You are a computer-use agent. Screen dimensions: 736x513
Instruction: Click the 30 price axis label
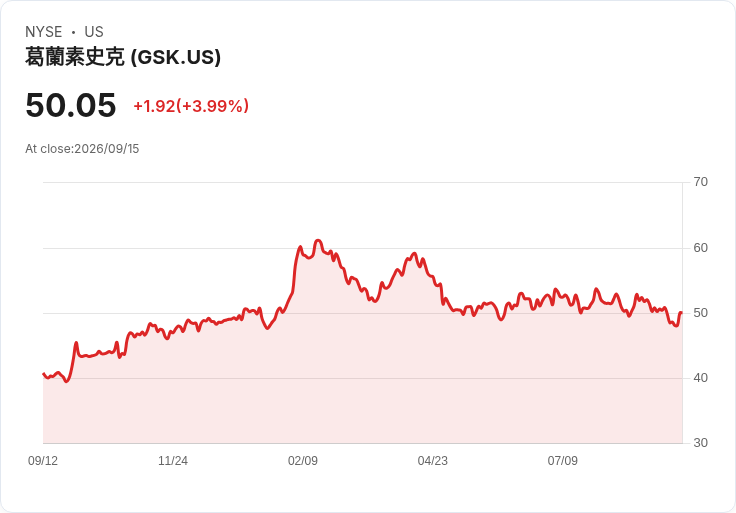(700, 443)
